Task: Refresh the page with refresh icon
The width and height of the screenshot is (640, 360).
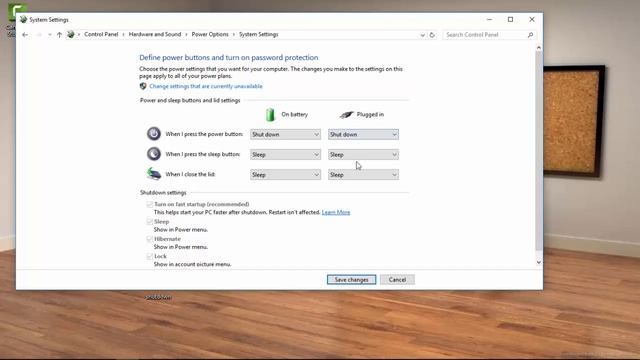Action: point(432,35)
